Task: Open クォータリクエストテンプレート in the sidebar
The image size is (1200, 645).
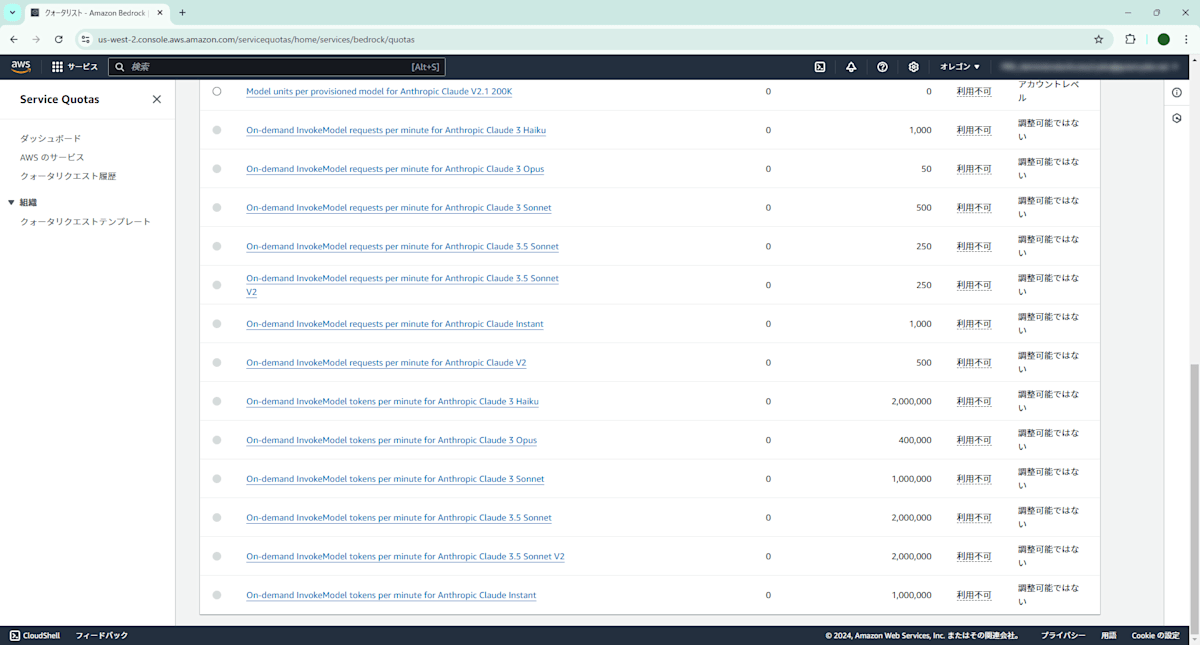Action: pos(85,221)
